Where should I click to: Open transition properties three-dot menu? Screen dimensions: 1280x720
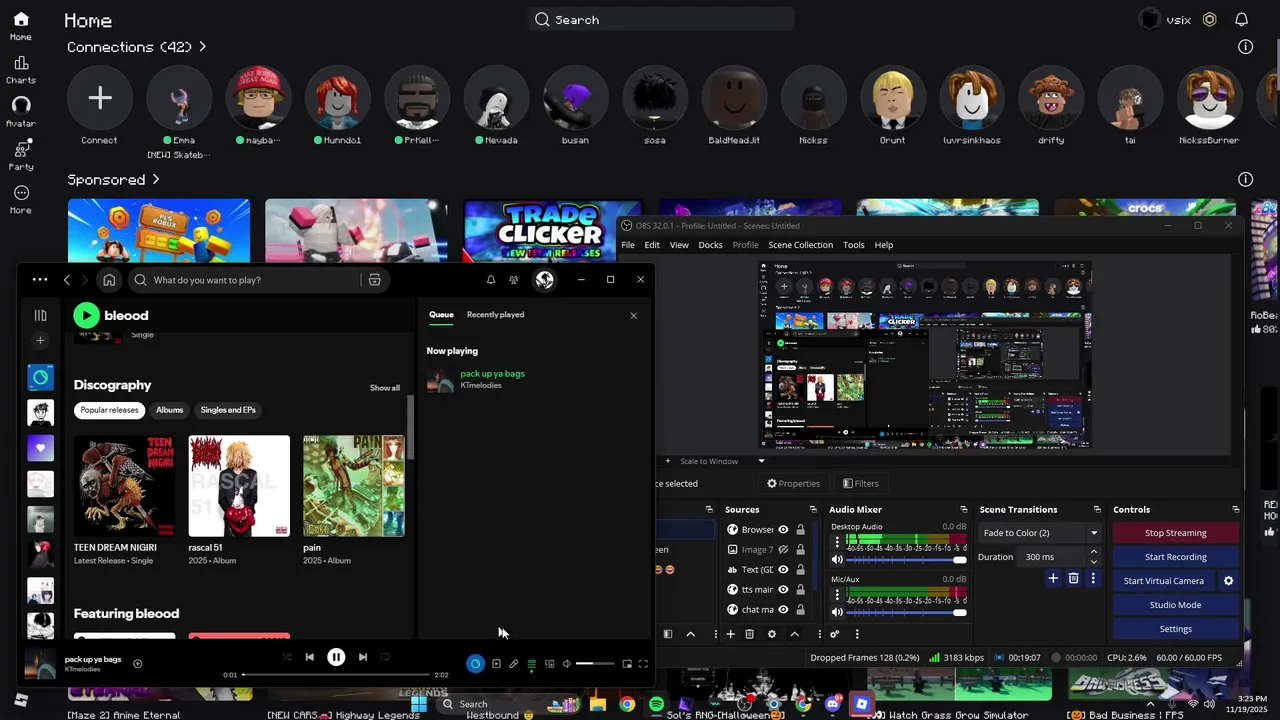(x=1093, y=578)
